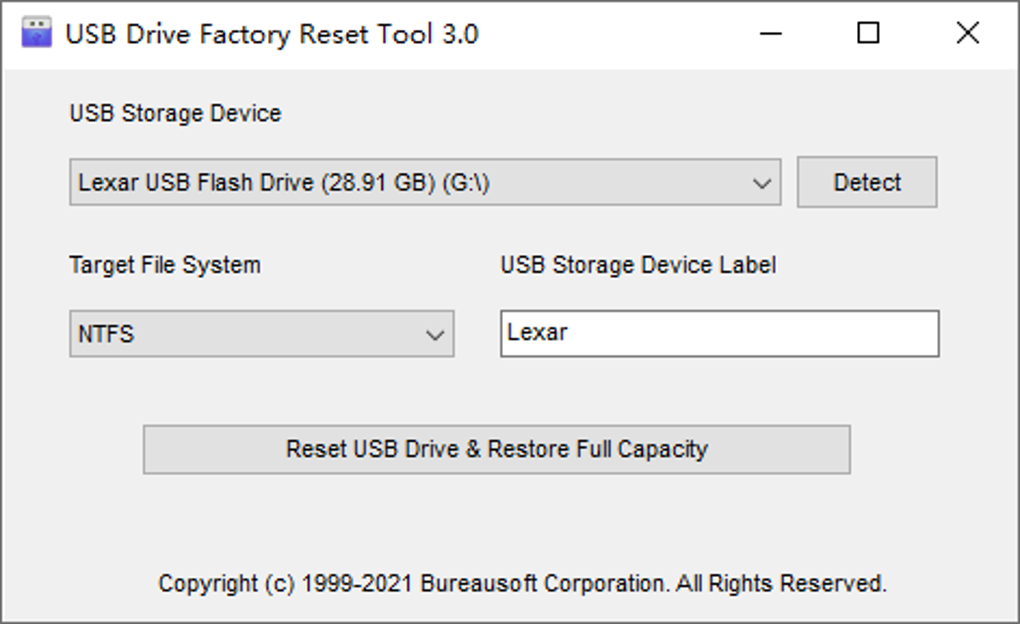Focus the Lexar device label text field
1020x624 pixels.
pyautogui.click(x=719, y=334)
